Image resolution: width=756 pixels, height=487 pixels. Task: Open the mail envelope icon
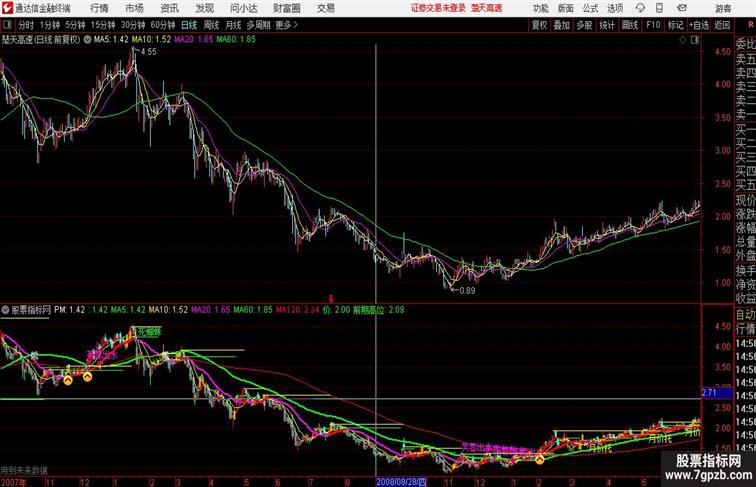coord(682,8)
